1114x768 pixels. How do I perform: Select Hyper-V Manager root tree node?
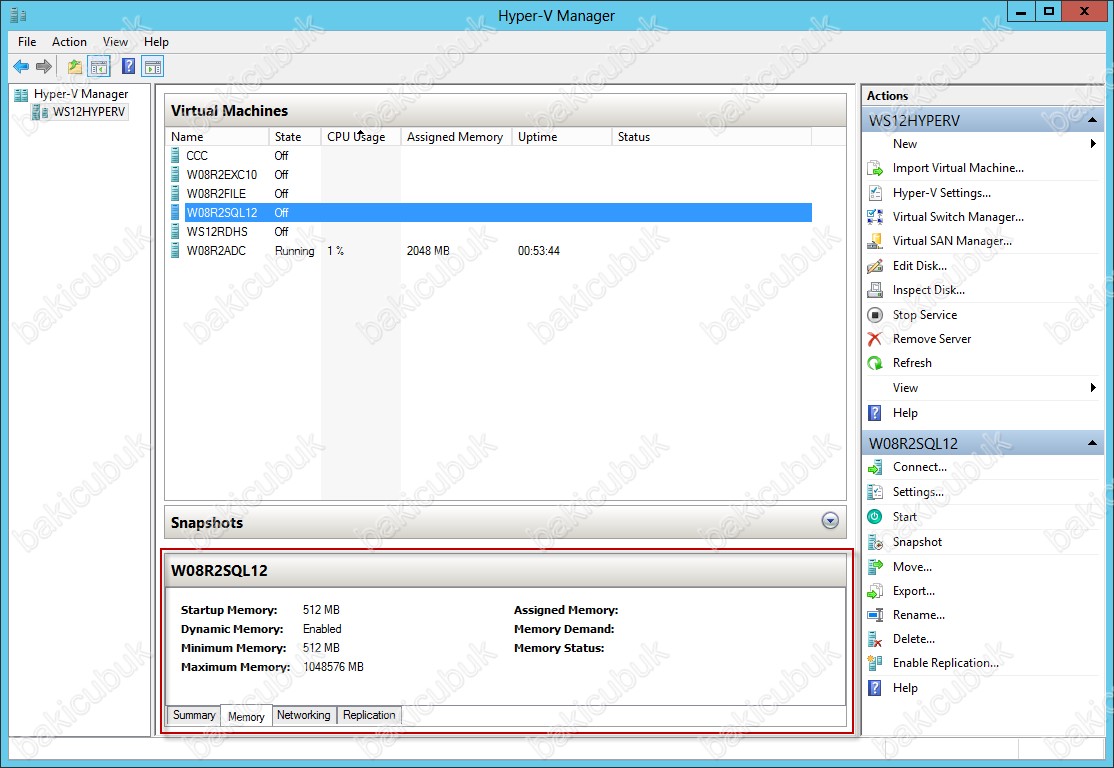(x=81, y=94)
